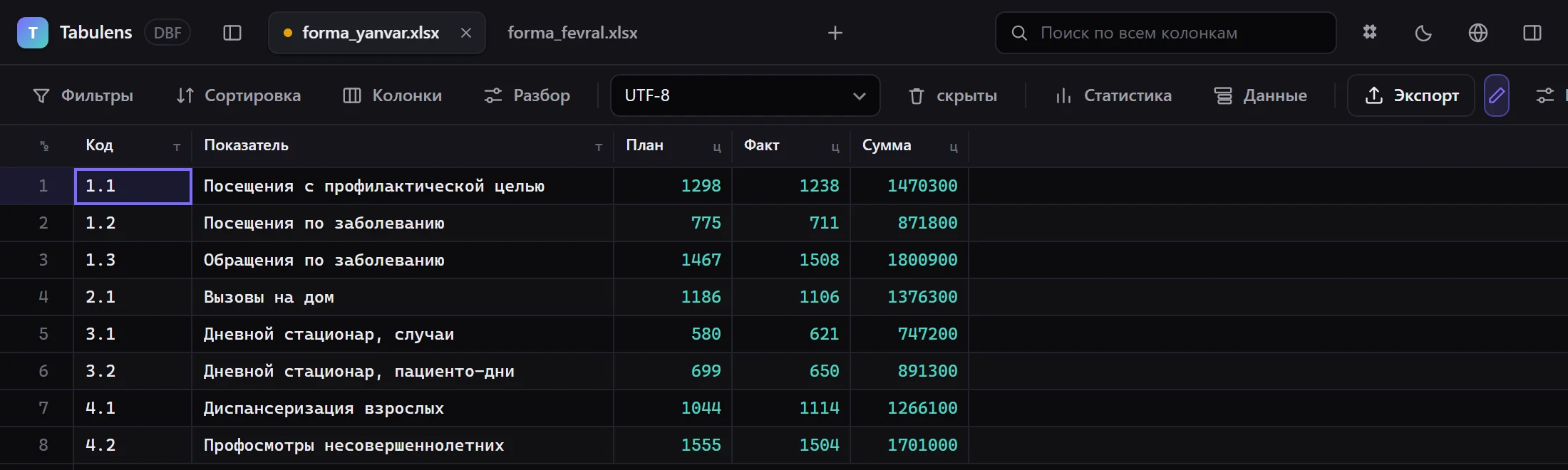Select the cell with Вызовы на дом
1568x470 pixels.
[x=403, y=297]
